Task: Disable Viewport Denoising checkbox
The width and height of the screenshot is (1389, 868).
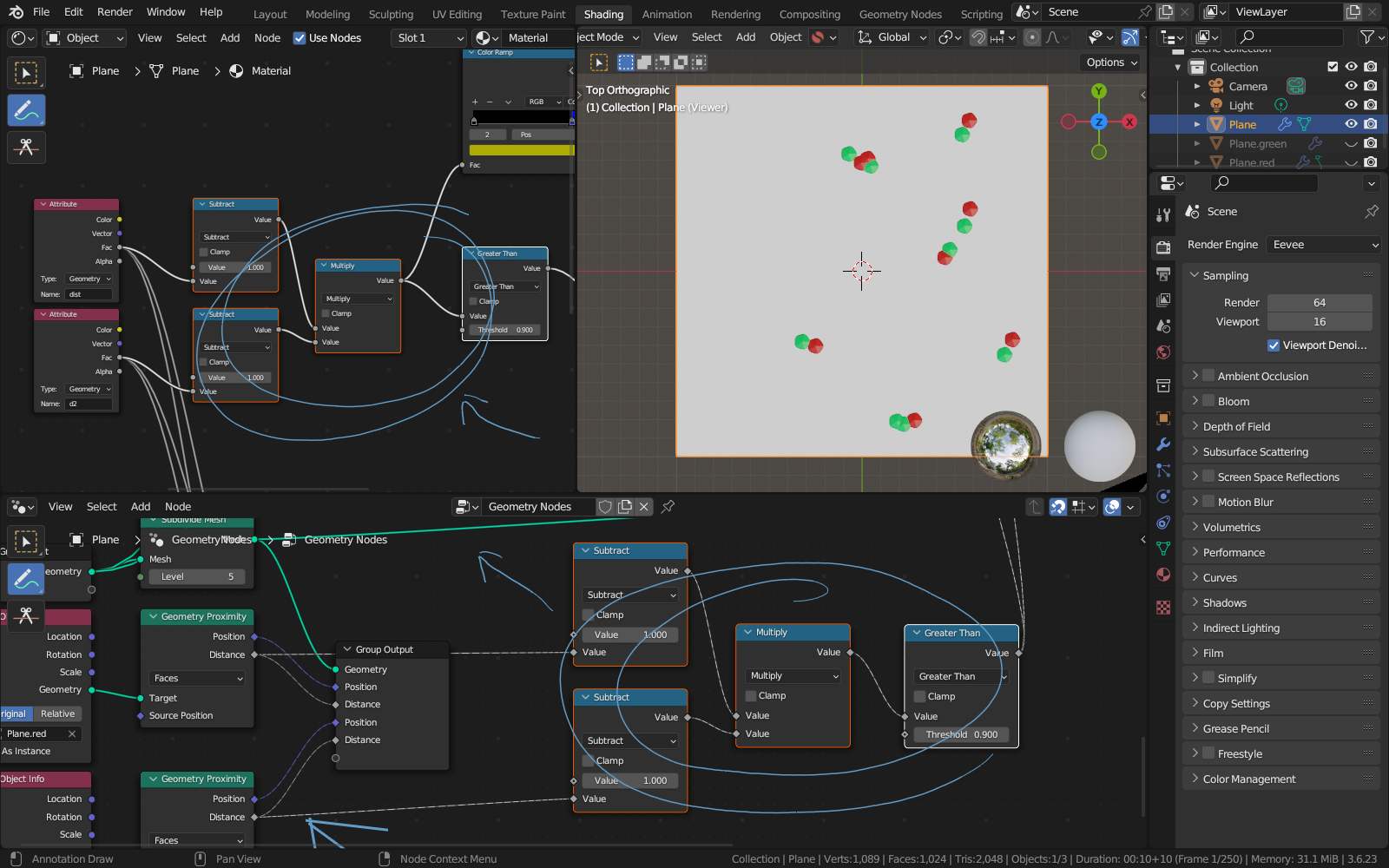Action: click(1274, 345)
